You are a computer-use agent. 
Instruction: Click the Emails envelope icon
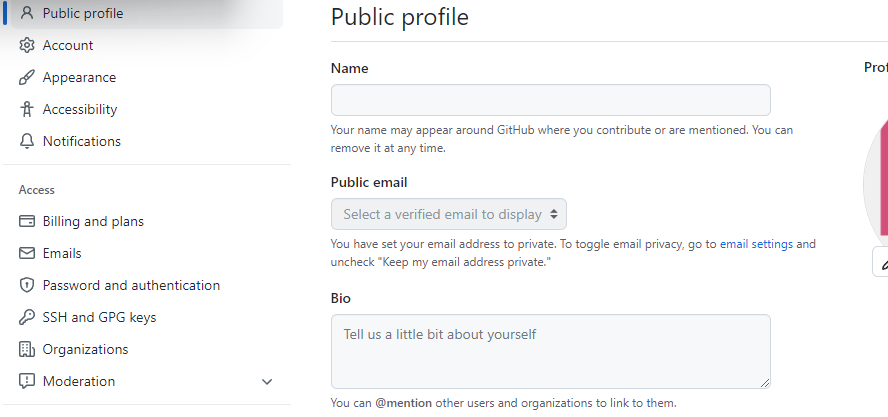(x=27, y=253)
